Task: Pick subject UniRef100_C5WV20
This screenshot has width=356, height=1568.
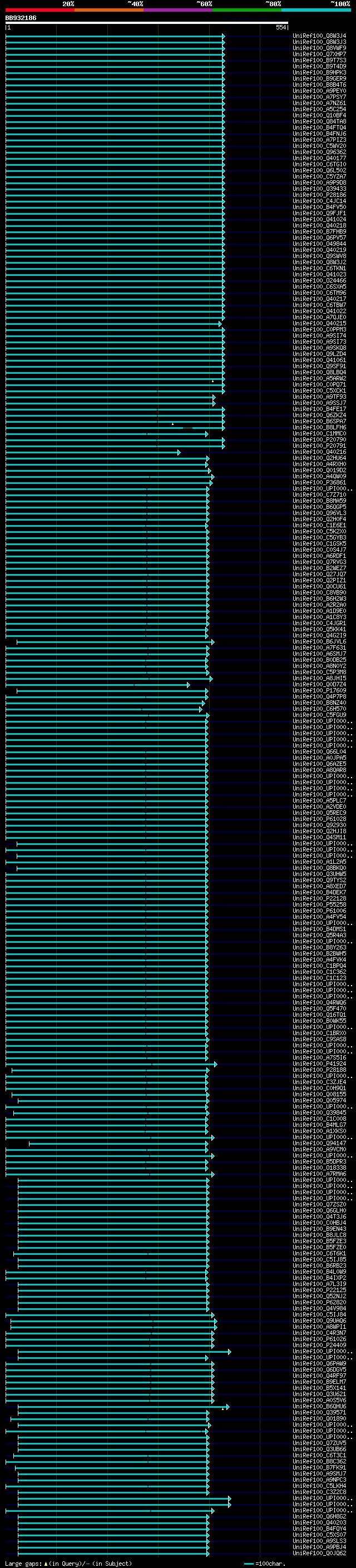Action: pyautogui.click(x=319, y=146)
